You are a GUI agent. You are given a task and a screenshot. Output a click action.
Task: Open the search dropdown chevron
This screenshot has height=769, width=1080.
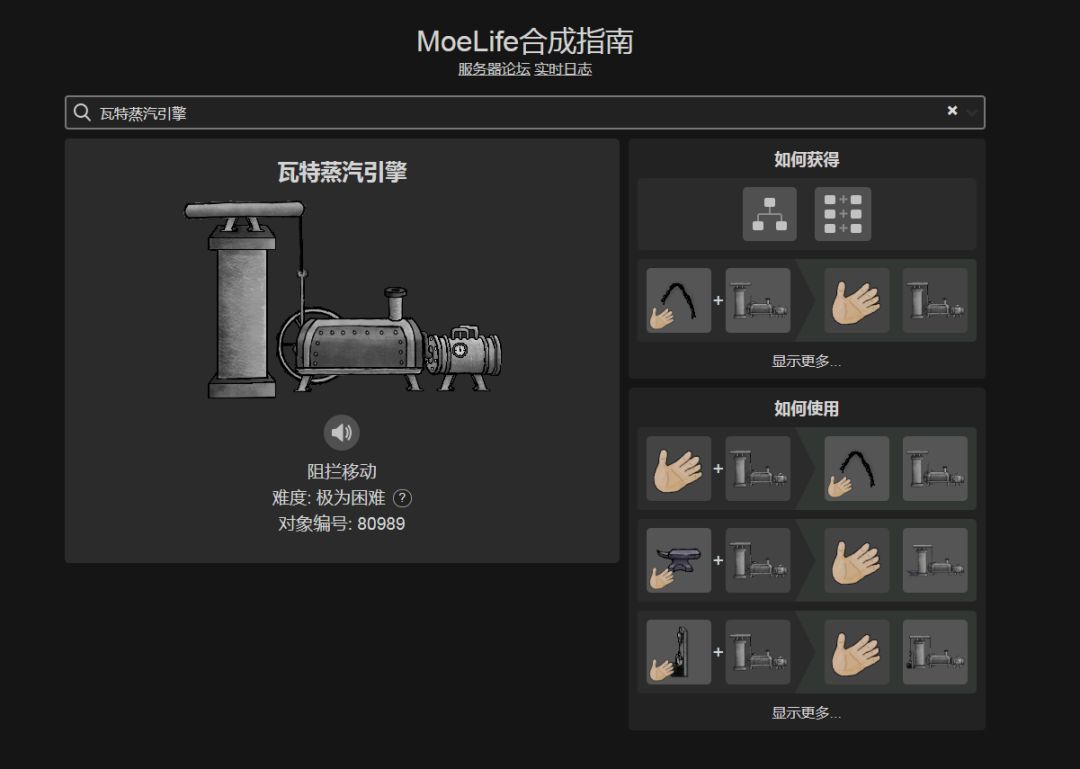click(x=971, y=112)
